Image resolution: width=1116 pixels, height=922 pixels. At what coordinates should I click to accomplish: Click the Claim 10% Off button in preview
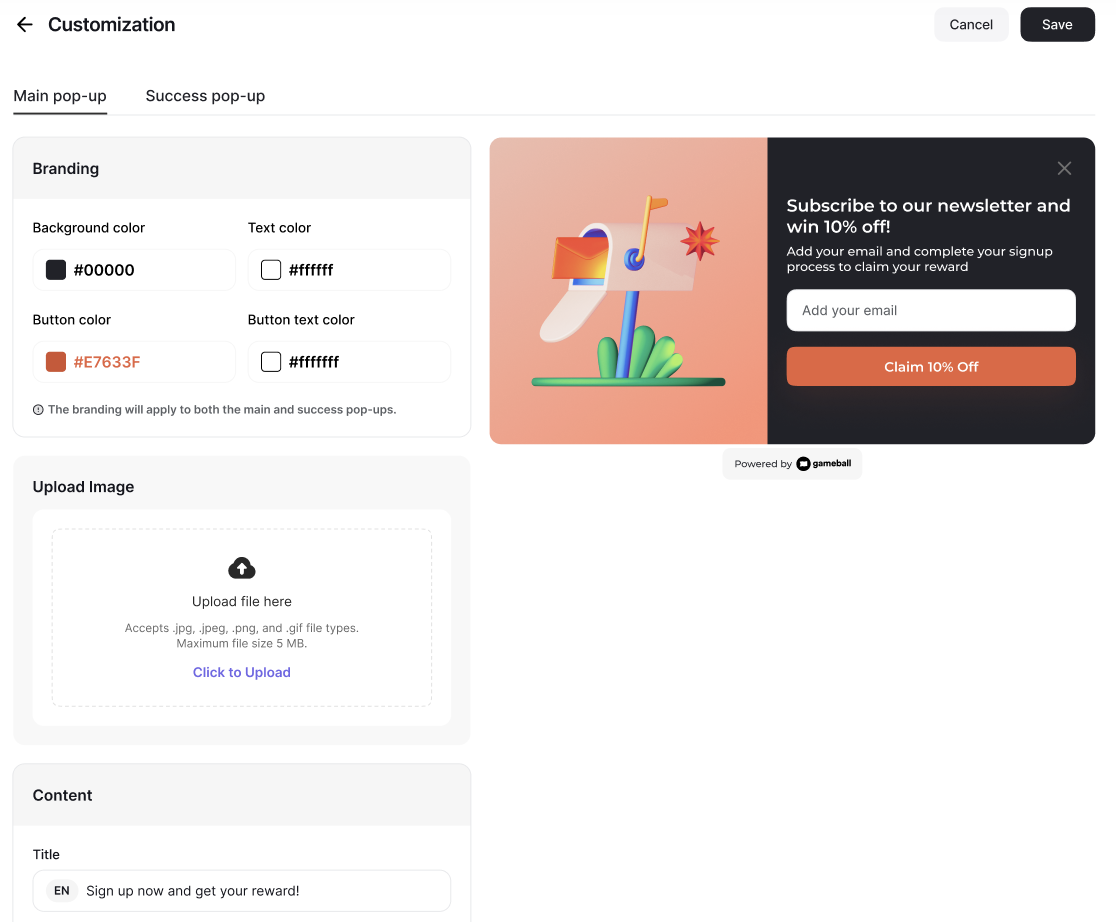tap(931, 366)
